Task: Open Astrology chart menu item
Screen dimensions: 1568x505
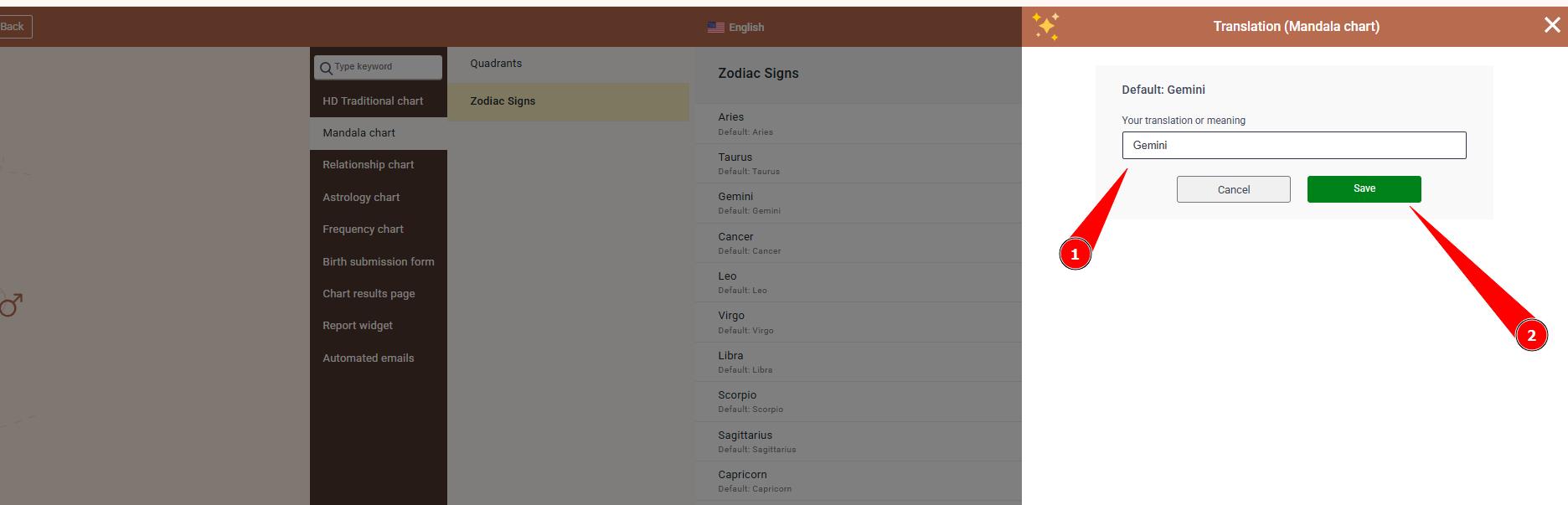Action: (361, 197)
